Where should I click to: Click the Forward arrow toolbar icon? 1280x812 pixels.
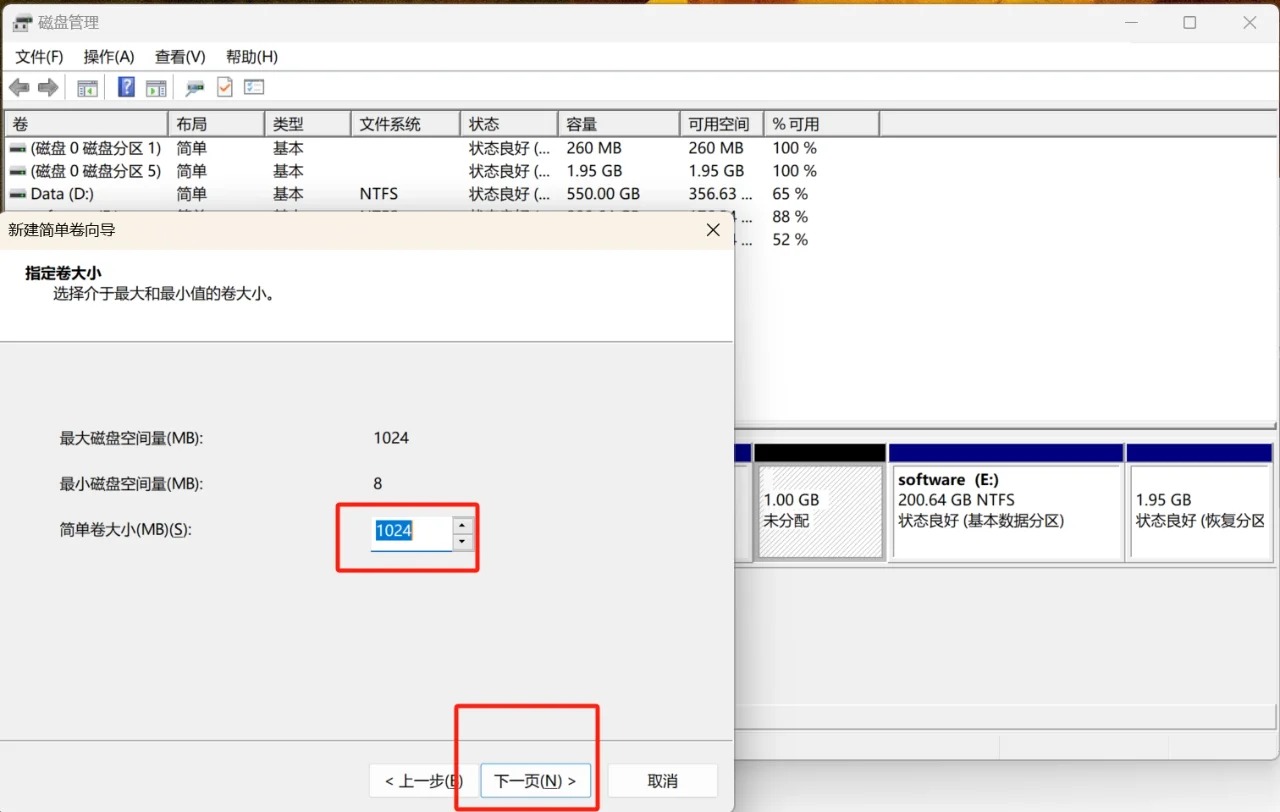point(47,88)
